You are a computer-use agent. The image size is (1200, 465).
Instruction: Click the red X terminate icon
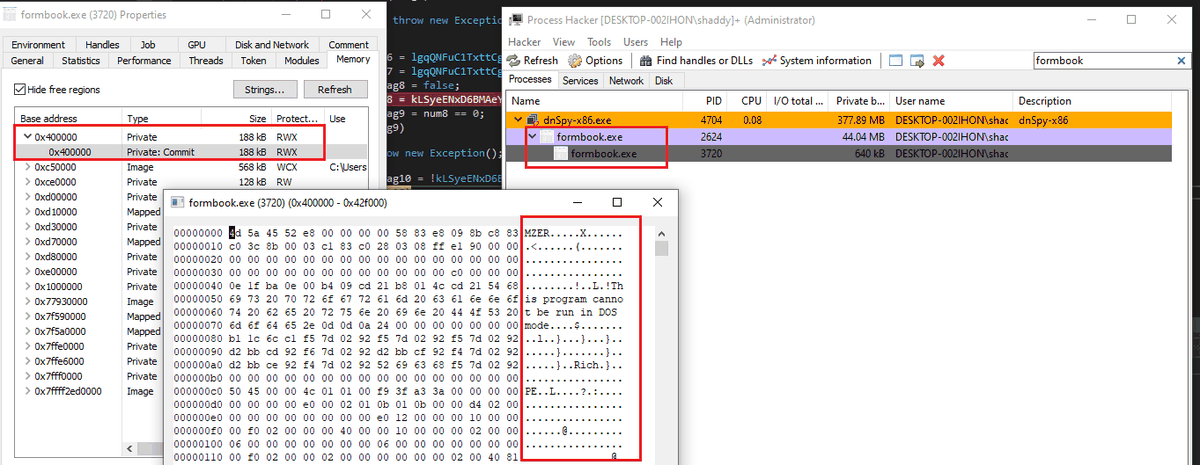pyautogui.click(x=939, y=60)
